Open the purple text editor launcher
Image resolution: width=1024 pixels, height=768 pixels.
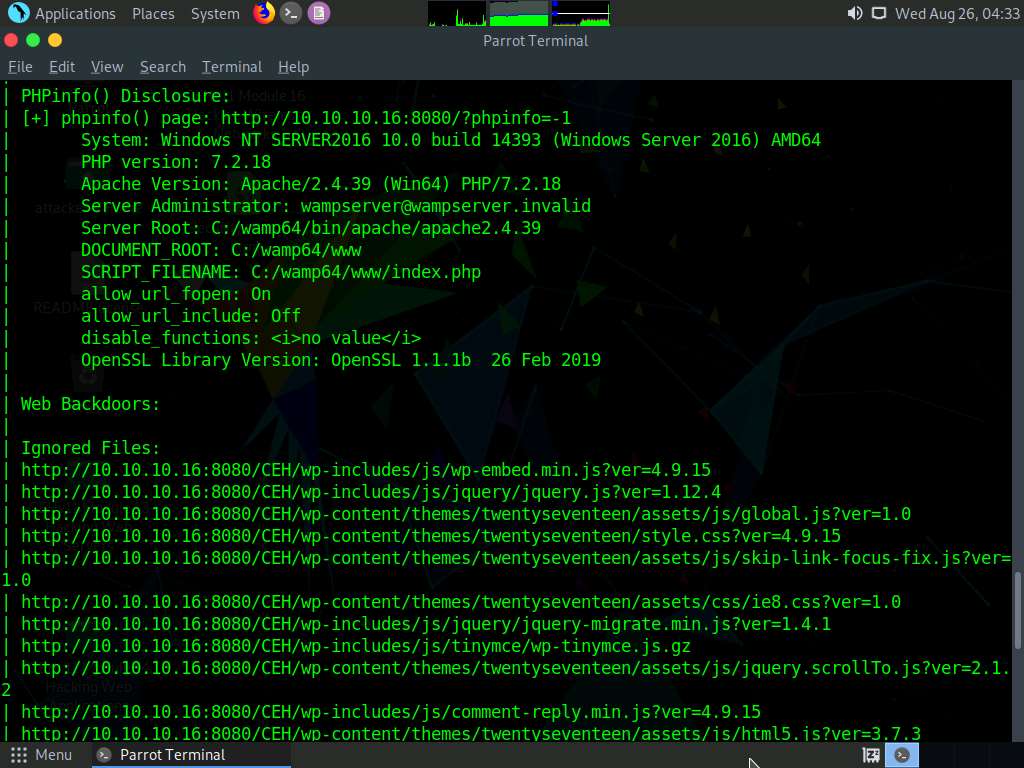pyautogui.click(x=319, y=13)
